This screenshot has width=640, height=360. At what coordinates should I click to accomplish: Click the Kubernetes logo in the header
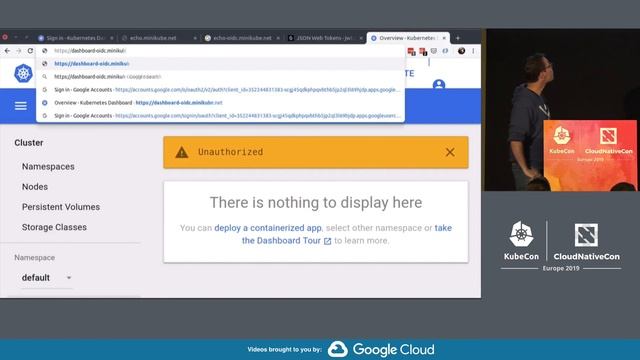[23, 73]
